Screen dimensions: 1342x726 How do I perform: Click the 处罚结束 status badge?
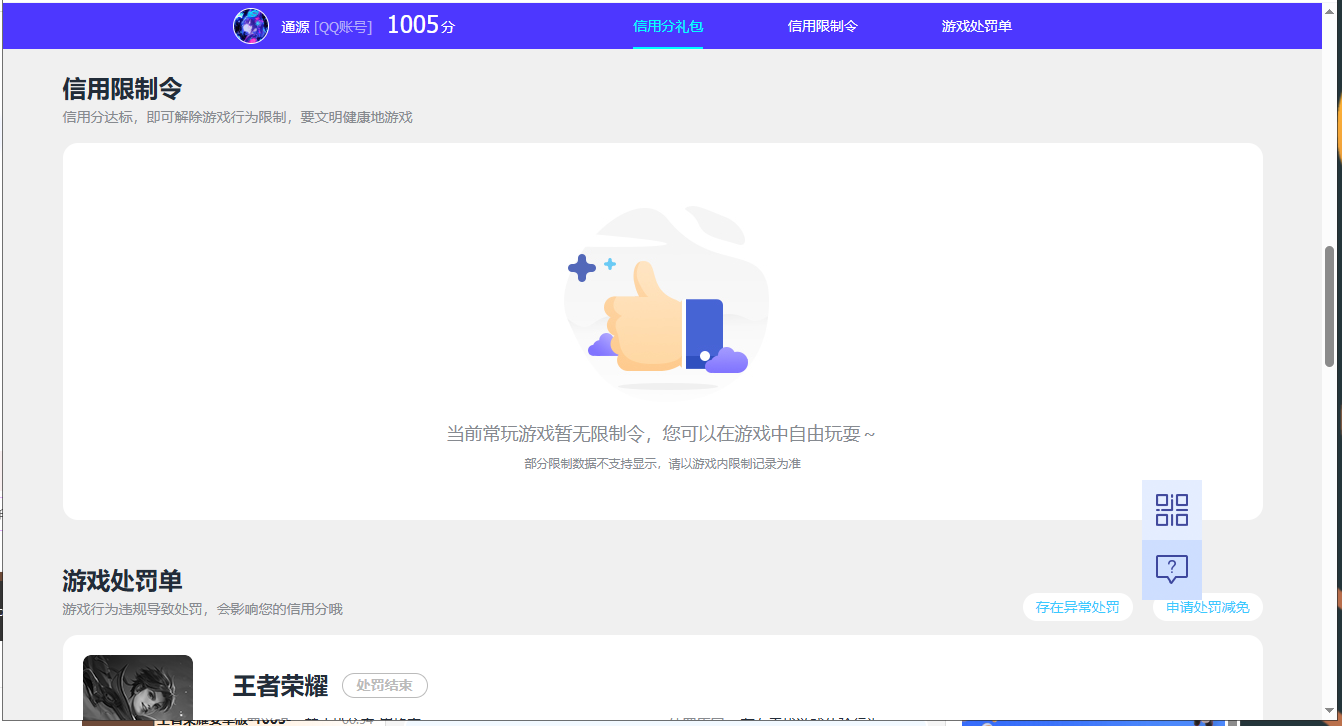[385, 686]
